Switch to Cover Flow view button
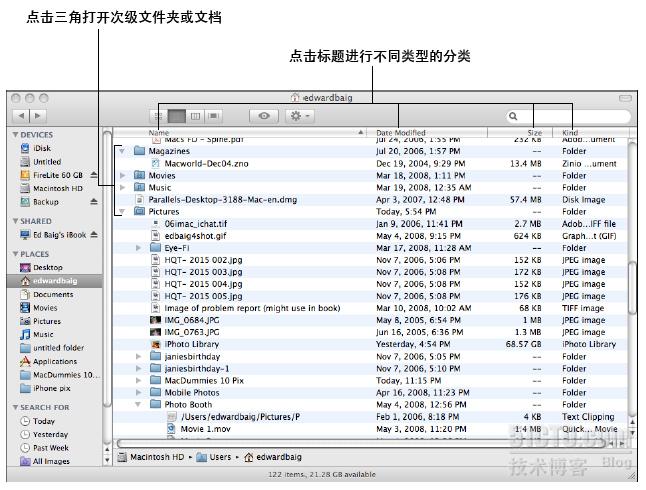This screenshot has width=646, height=490. [x=213, y=116]
